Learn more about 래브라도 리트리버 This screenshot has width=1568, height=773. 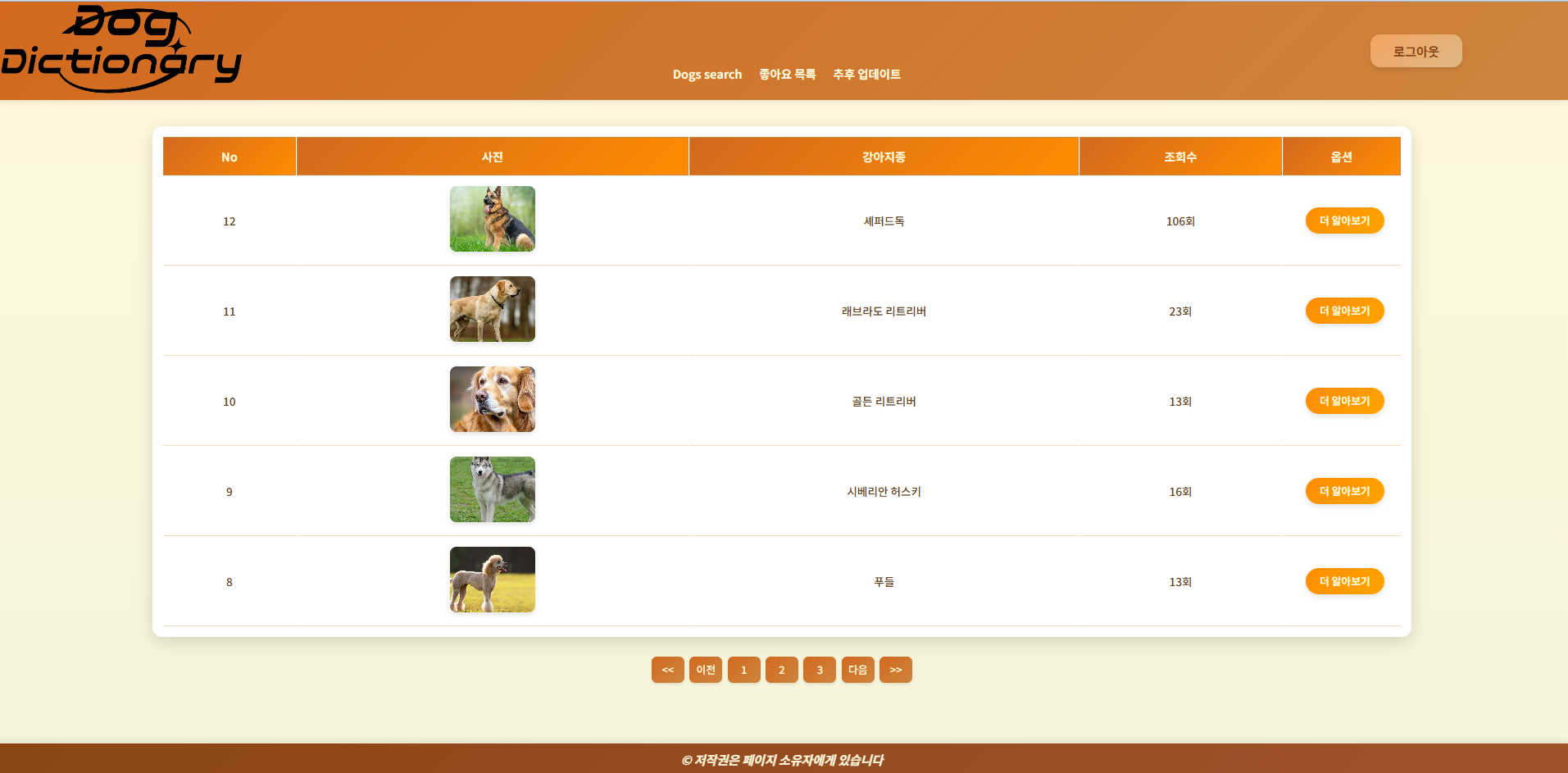(x=1344, y=311)
